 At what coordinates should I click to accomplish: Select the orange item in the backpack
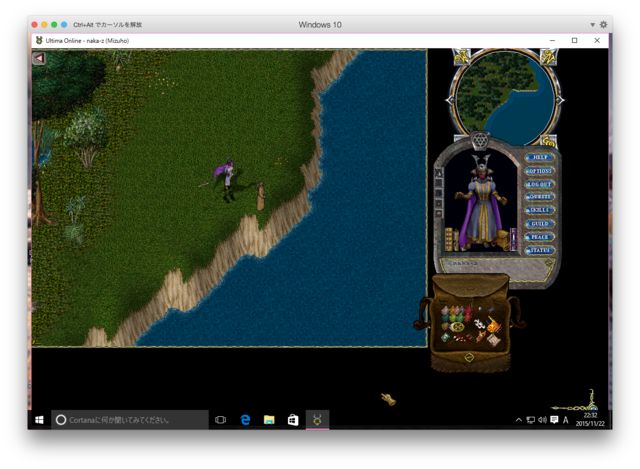(494, 325)
